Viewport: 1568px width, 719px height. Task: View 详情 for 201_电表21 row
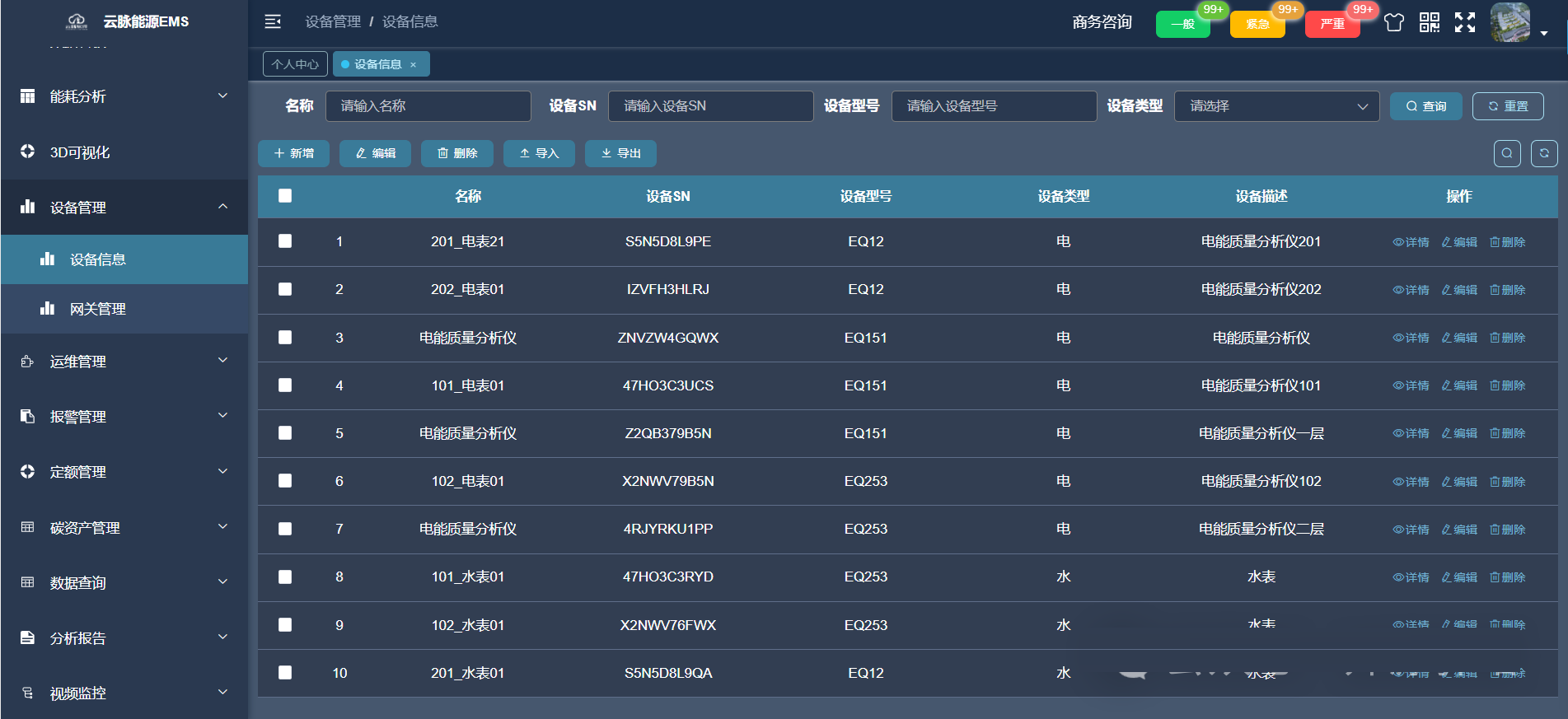click(x=1411, y=242)
